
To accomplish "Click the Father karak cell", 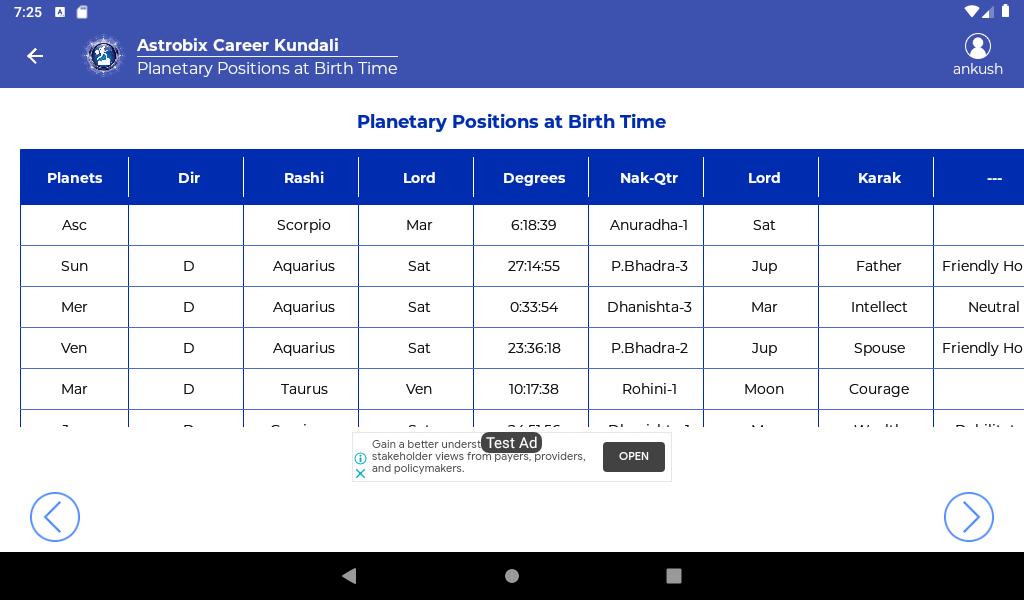I will pyautogui.click(x=878, y=266).
